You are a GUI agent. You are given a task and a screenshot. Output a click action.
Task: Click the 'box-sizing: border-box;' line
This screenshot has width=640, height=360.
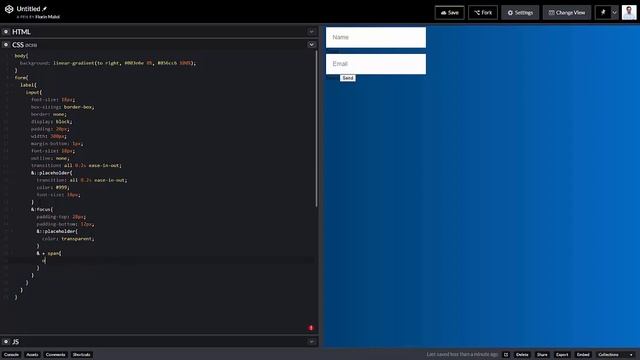tap(62, 107)
